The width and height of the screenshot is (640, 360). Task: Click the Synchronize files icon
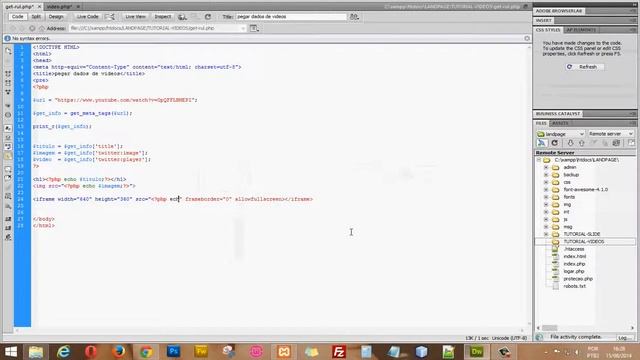click(x=616, y=143)
